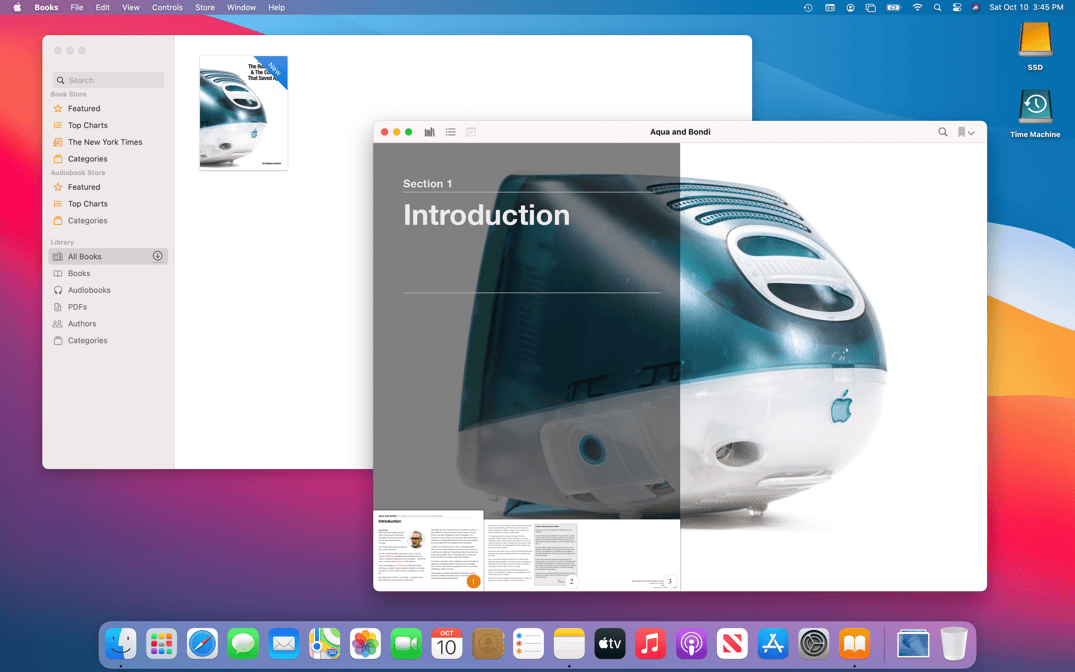Image resolution: width=1075 pixels, height=672 pixels.
Task: Launch Photos from the Dock
Action: (x=365, y=644)
